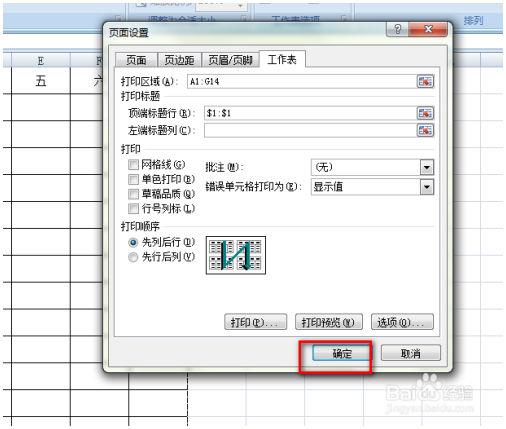This screenshot has width=506, height=429.
Task: Click into the 左端标题列 input field
Action: 310,130
